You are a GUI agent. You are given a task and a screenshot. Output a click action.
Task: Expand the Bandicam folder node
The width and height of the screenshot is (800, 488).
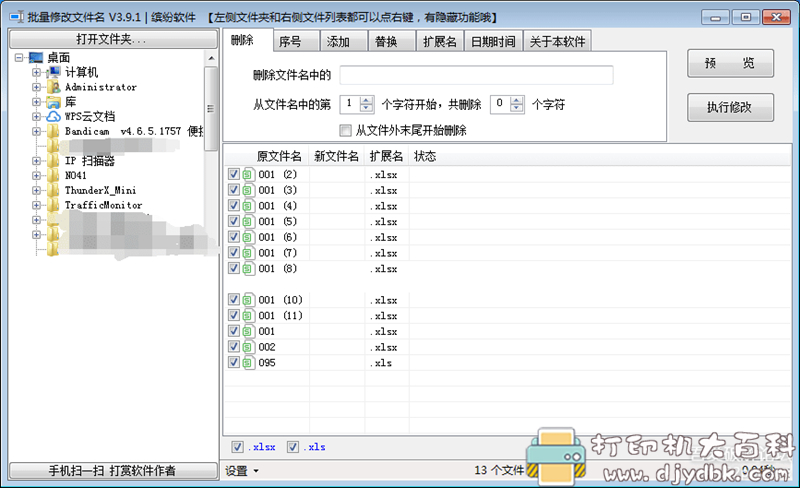click(x=36, y=131)
